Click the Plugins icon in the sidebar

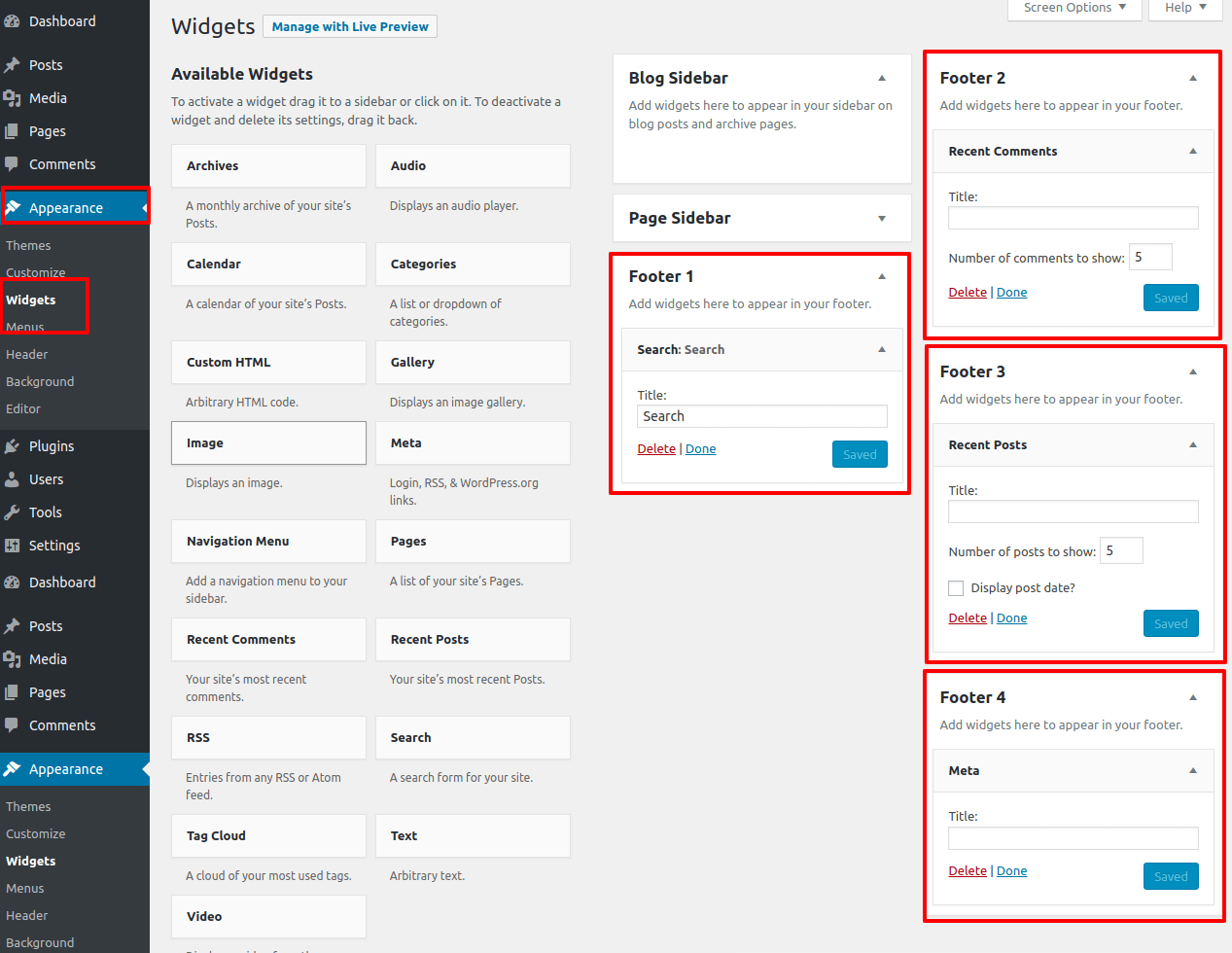[x=14, y=445]
